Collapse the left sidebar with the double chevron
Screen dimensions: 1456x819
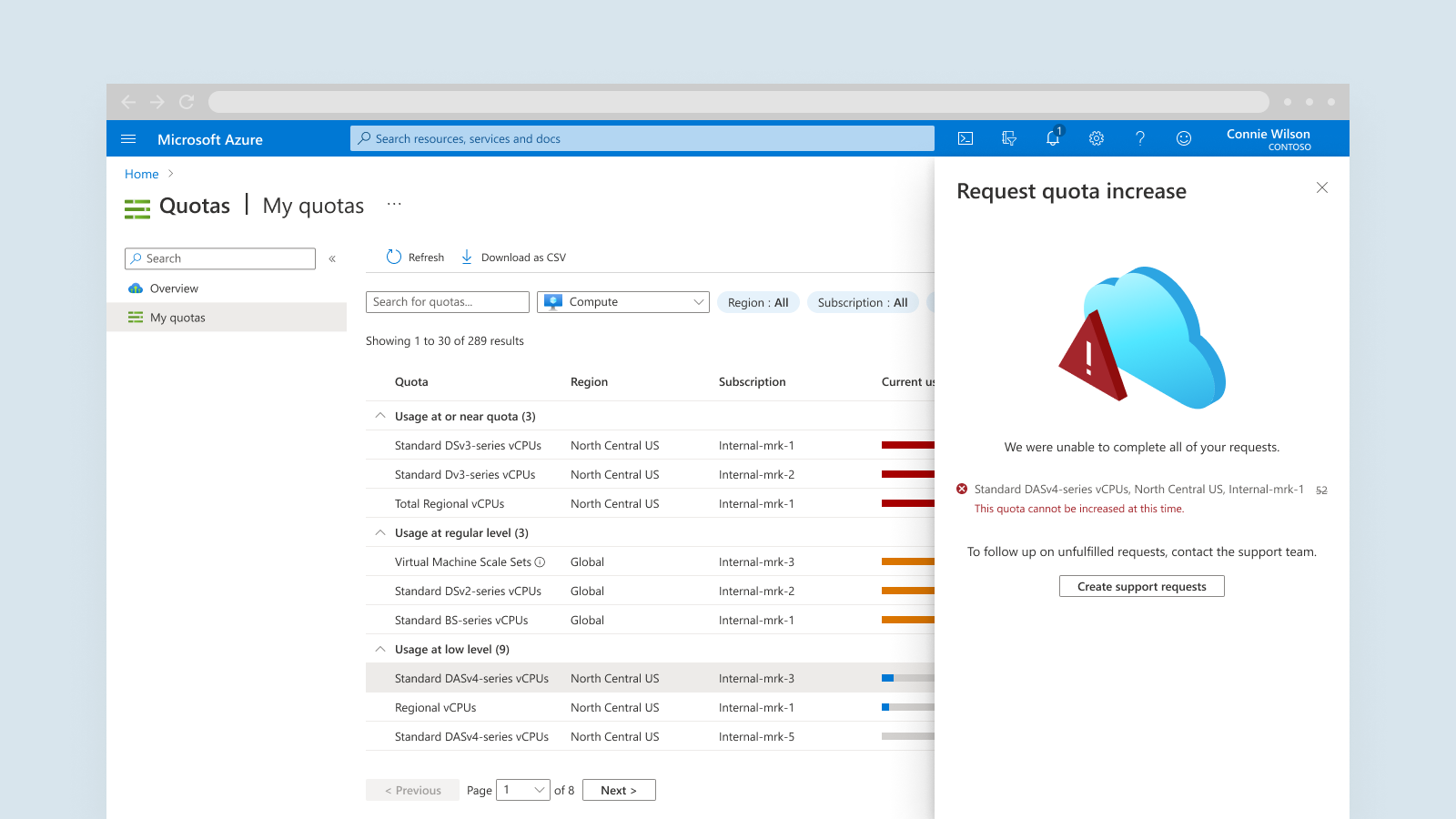coord(332,259)
